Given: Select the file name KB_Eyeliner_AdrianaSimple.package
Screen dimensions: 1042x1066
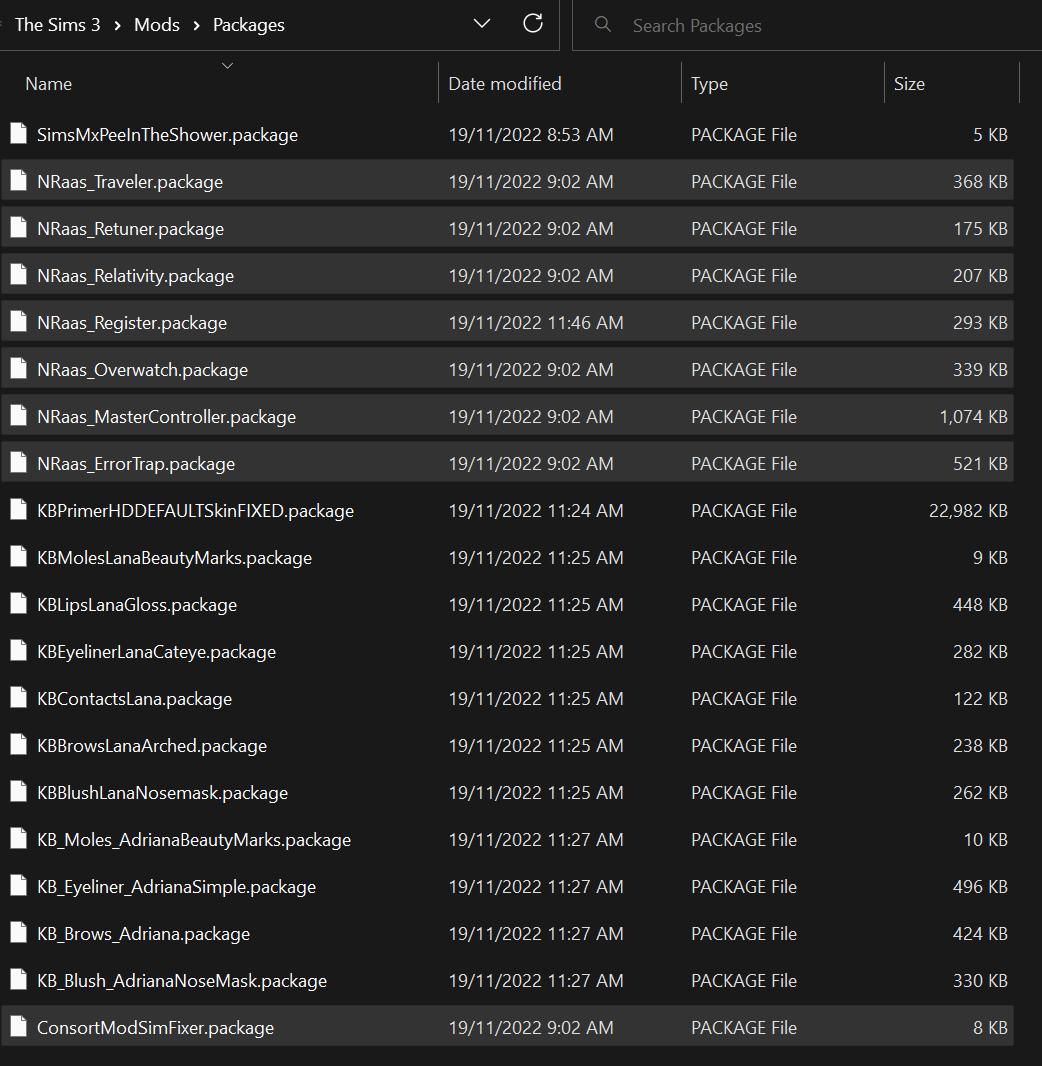Looking at the screenshot, I should (177, 886).
